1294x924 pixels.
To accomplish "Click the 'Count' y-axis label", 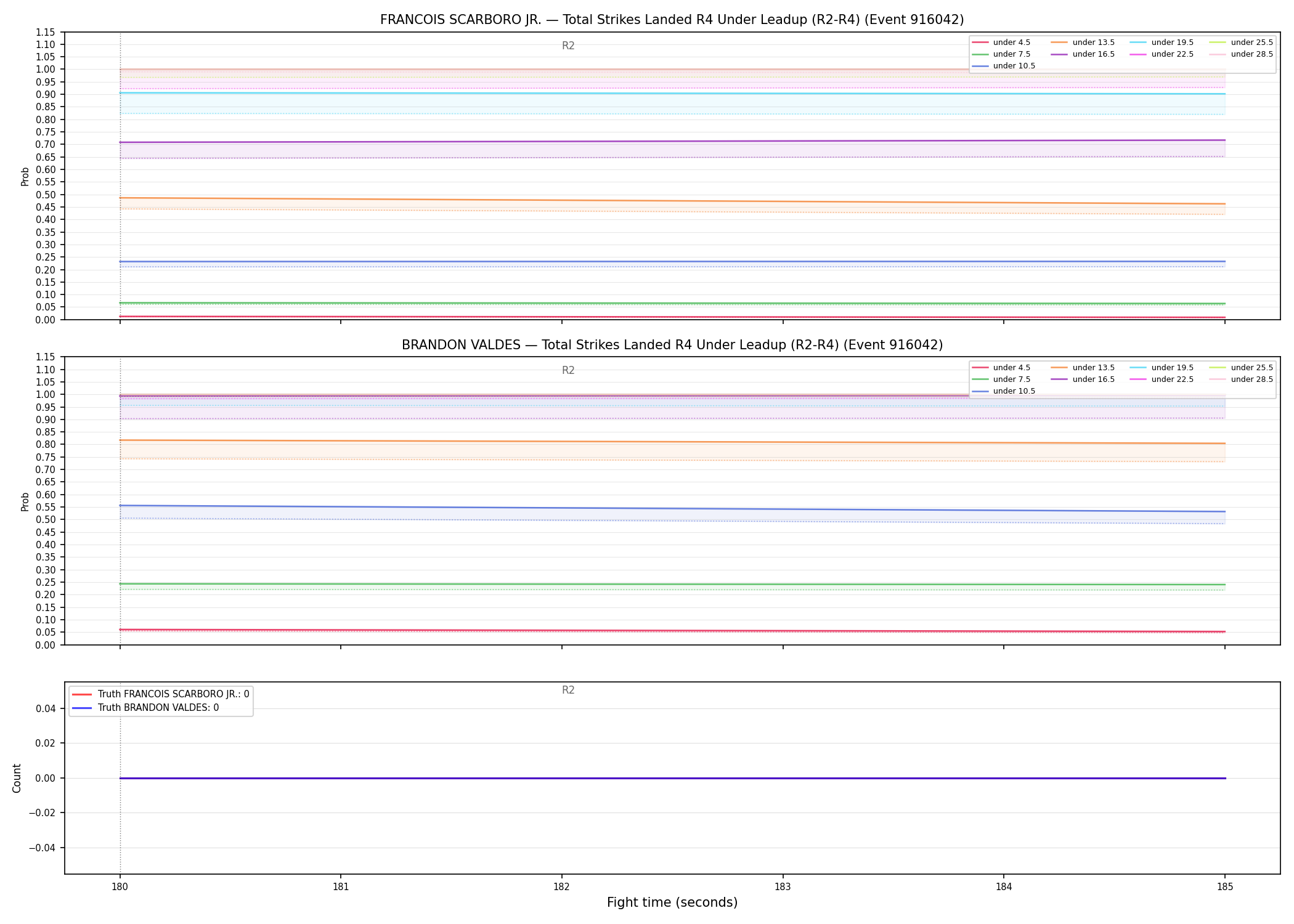I will click(17, 778).
